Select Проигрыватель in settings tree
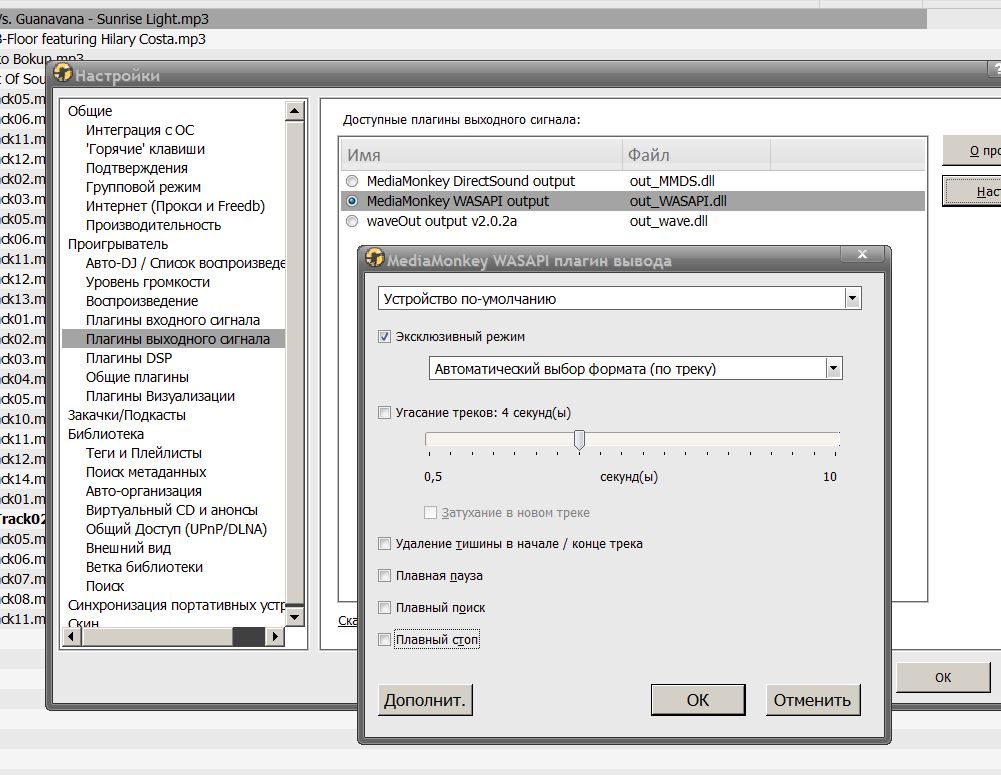The image size is (1001, 775). point(118,245)
